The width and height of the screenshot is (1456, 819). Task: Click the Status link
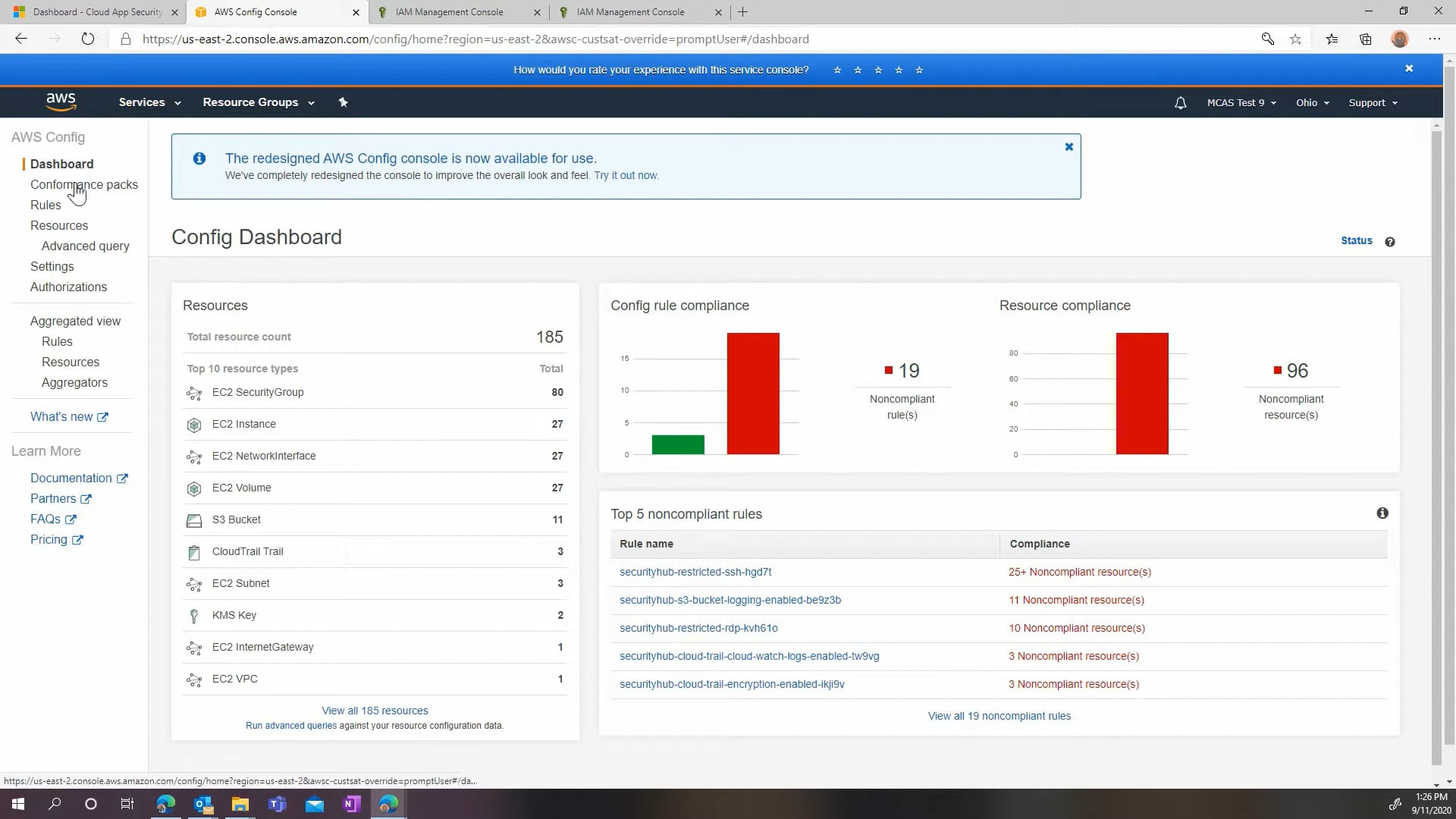tap(1356, 240)
